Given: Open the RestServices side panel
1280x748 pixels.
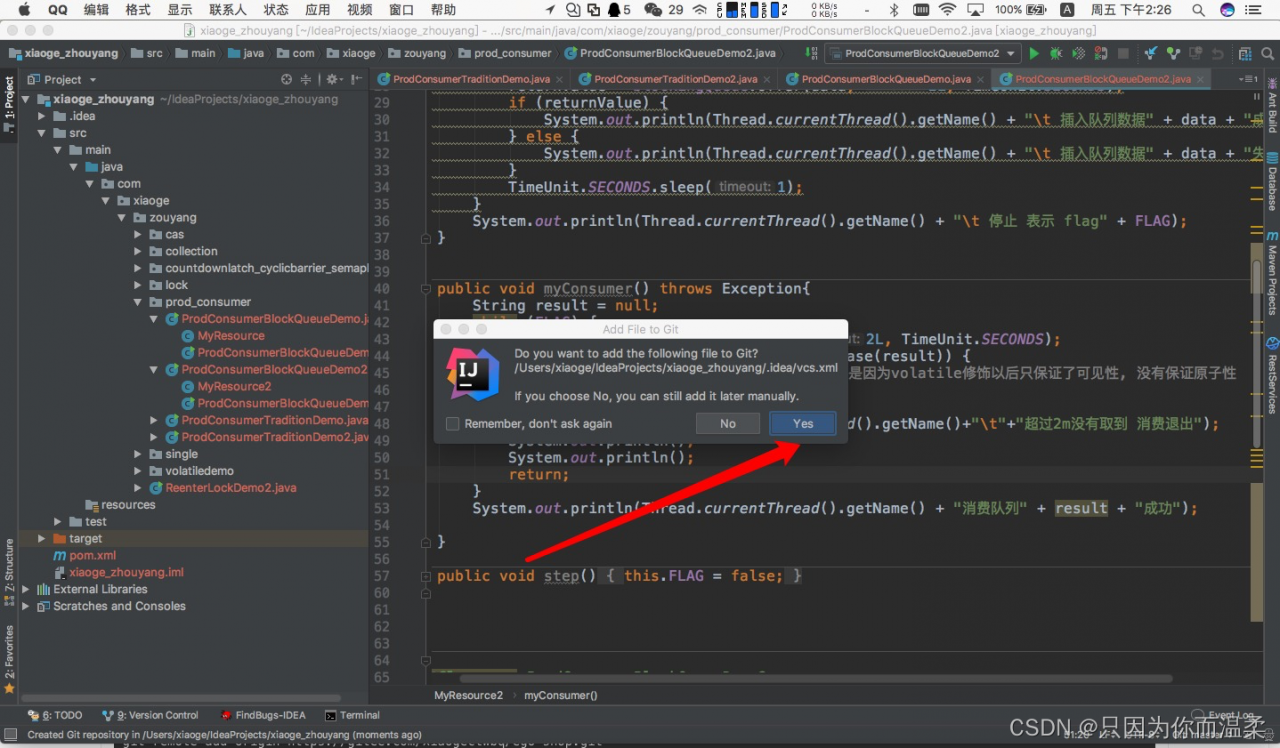Looking at the screenshot, I should click(x=1272, y=377).
